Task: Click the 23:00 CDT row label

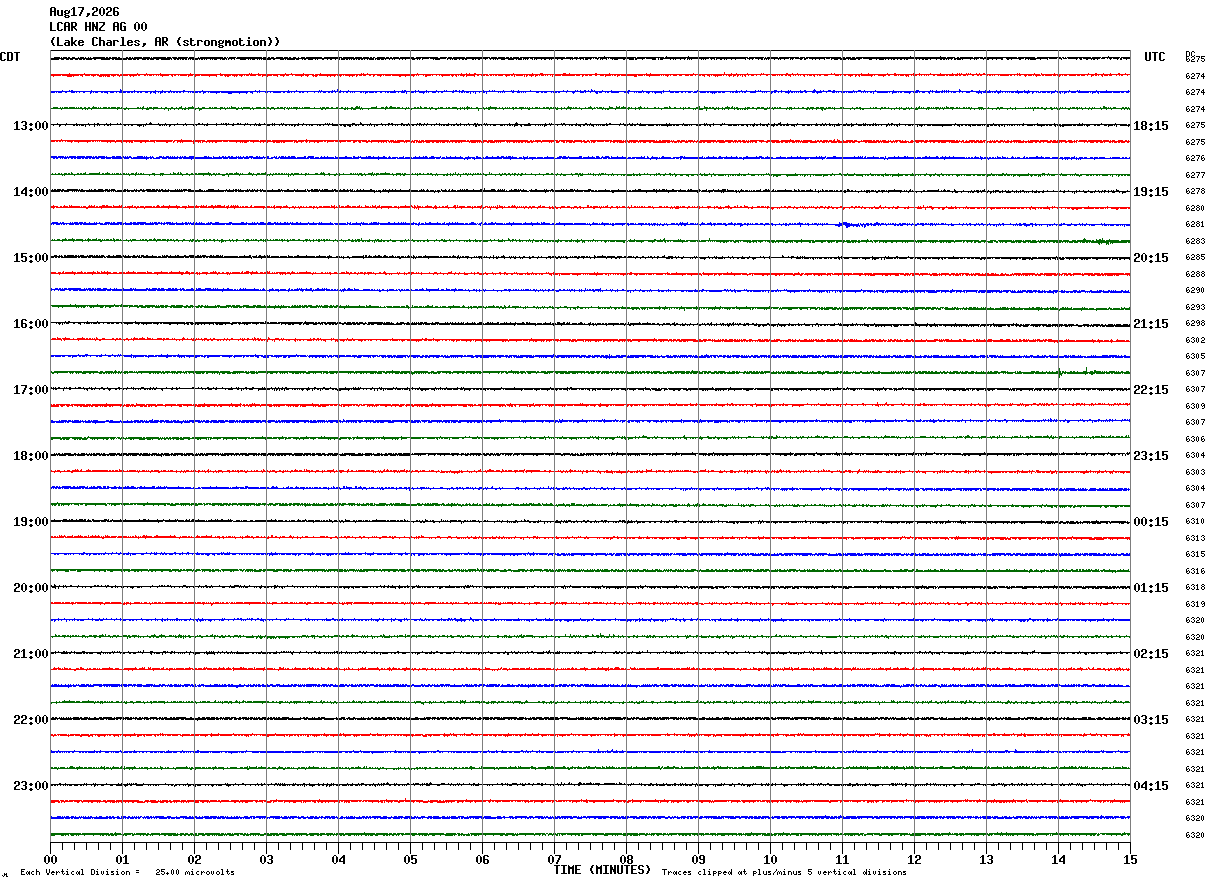Action: [30, 785]
